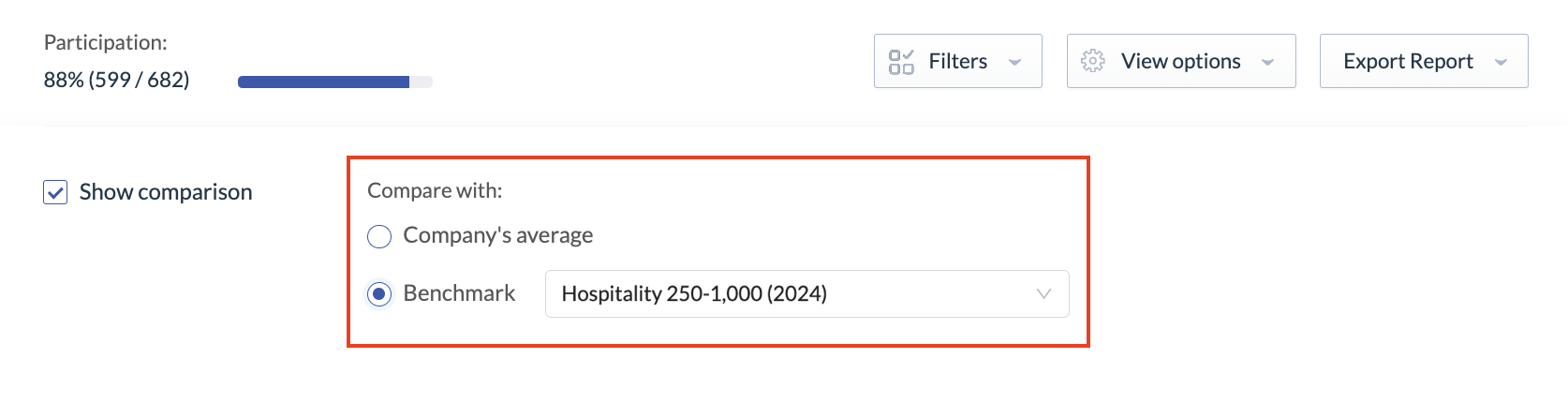
Task: Open the Export Report menu
Action: click(1424, 61)
